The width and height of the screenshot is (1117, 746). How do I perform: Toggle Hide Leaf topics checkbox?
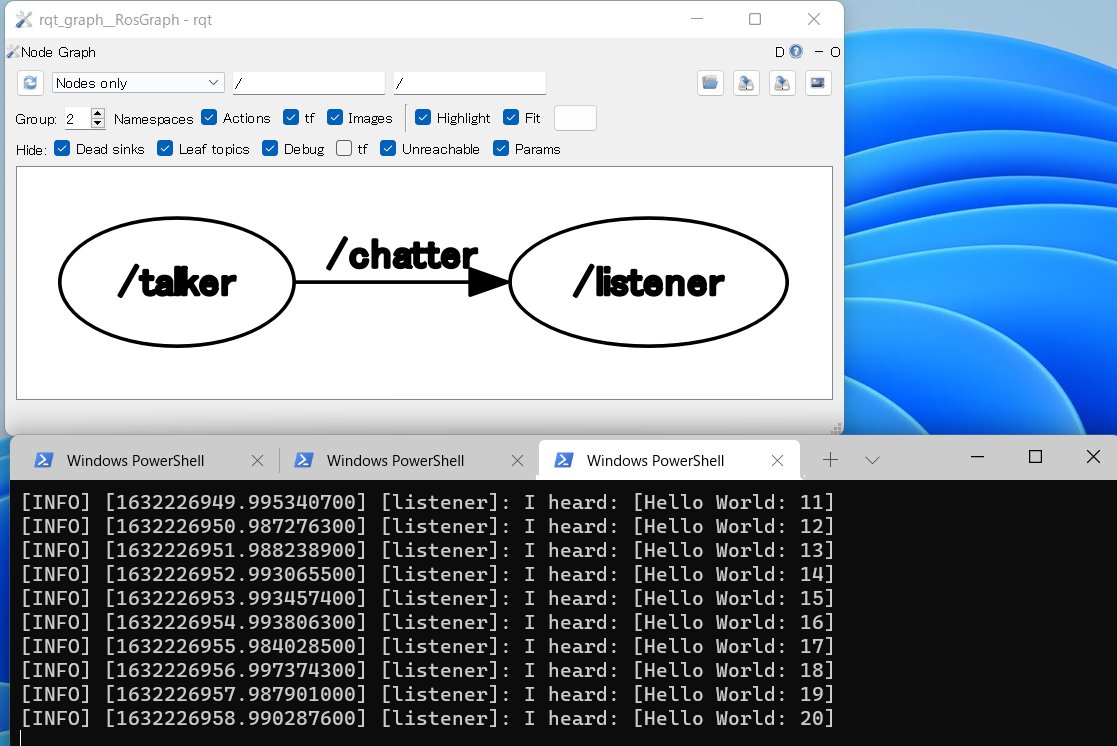[x=165, y=148]
